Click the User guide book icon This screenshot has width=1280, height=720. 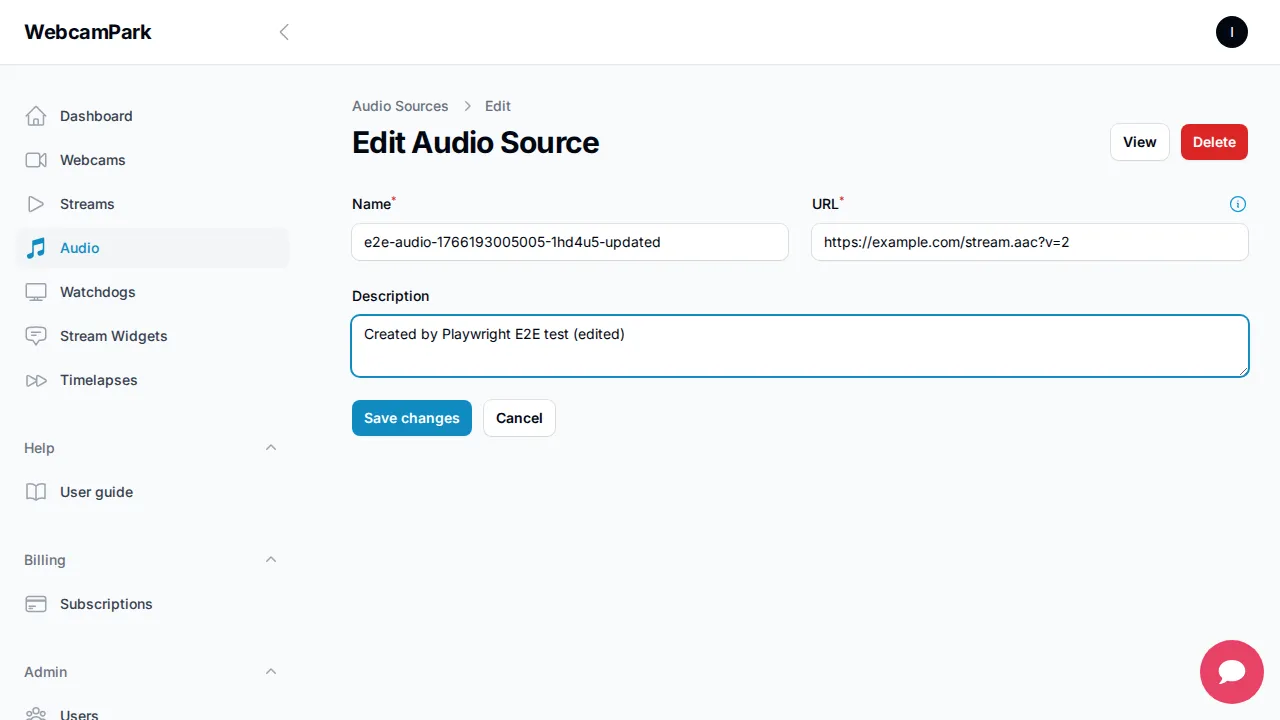click(x=35, y=492)
